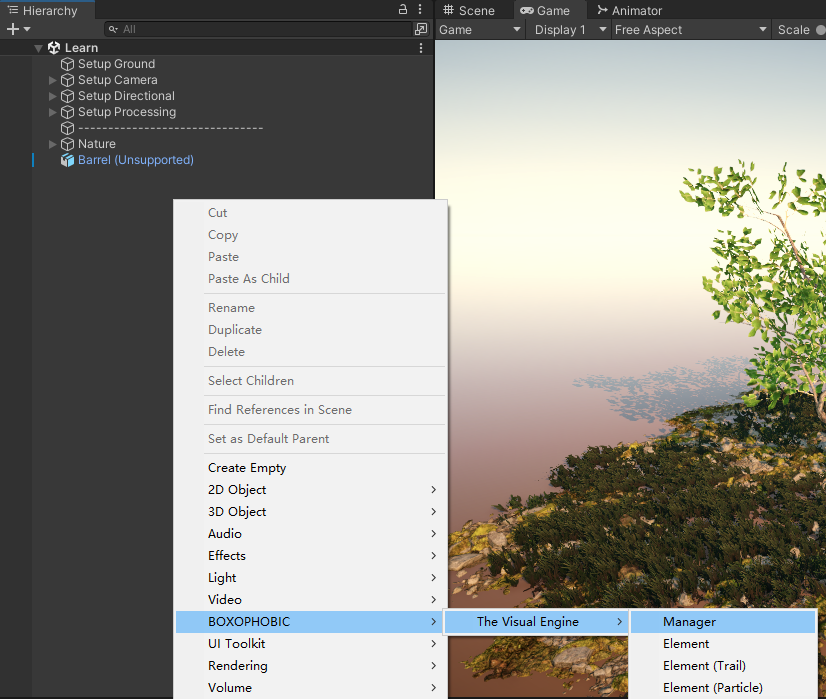Select the Setup Directional object
Image resolution: width=826 pixels, height=699 pixels.
[126, 96]
